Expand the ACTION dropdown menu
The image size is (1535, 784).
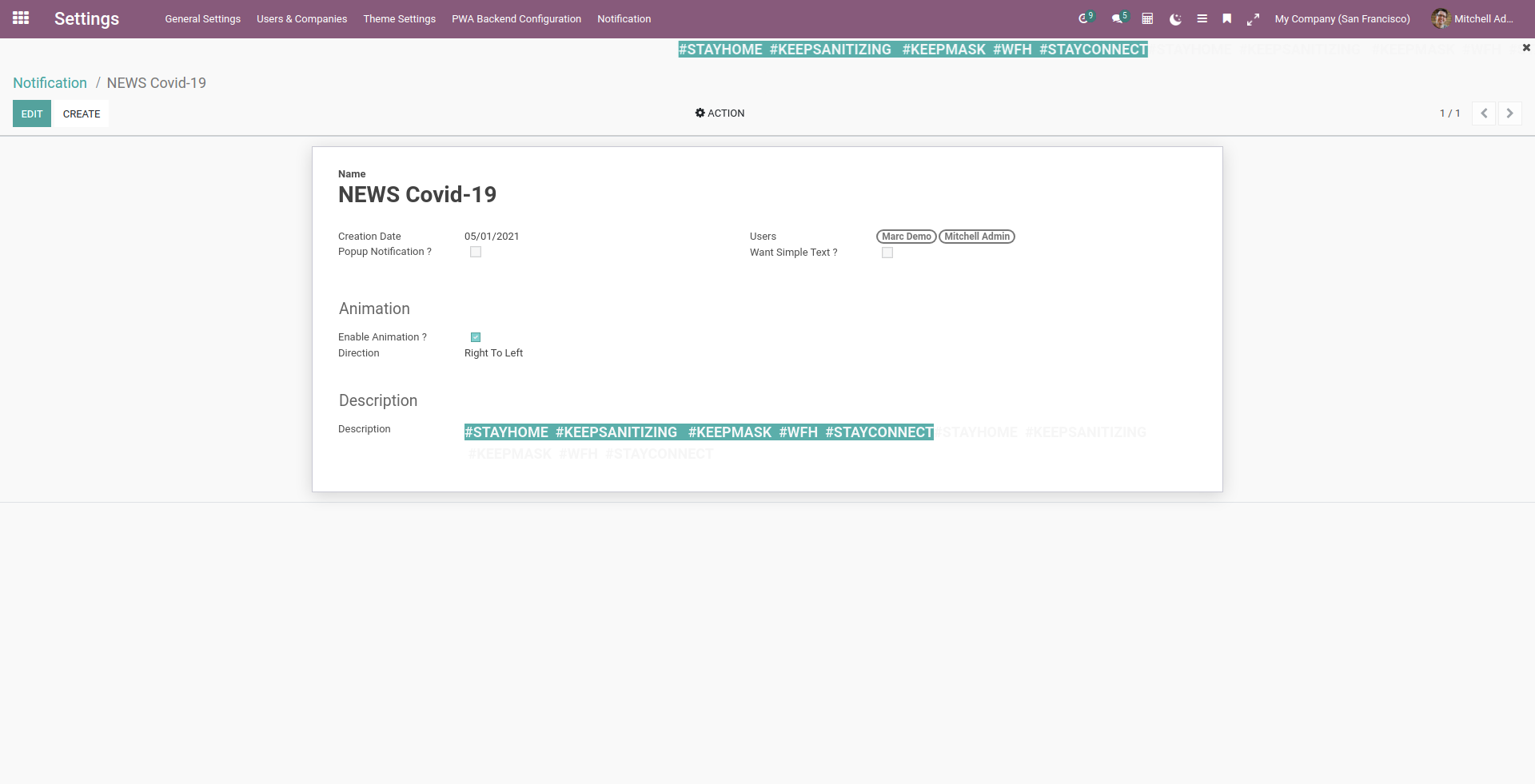tap(720, 113)
